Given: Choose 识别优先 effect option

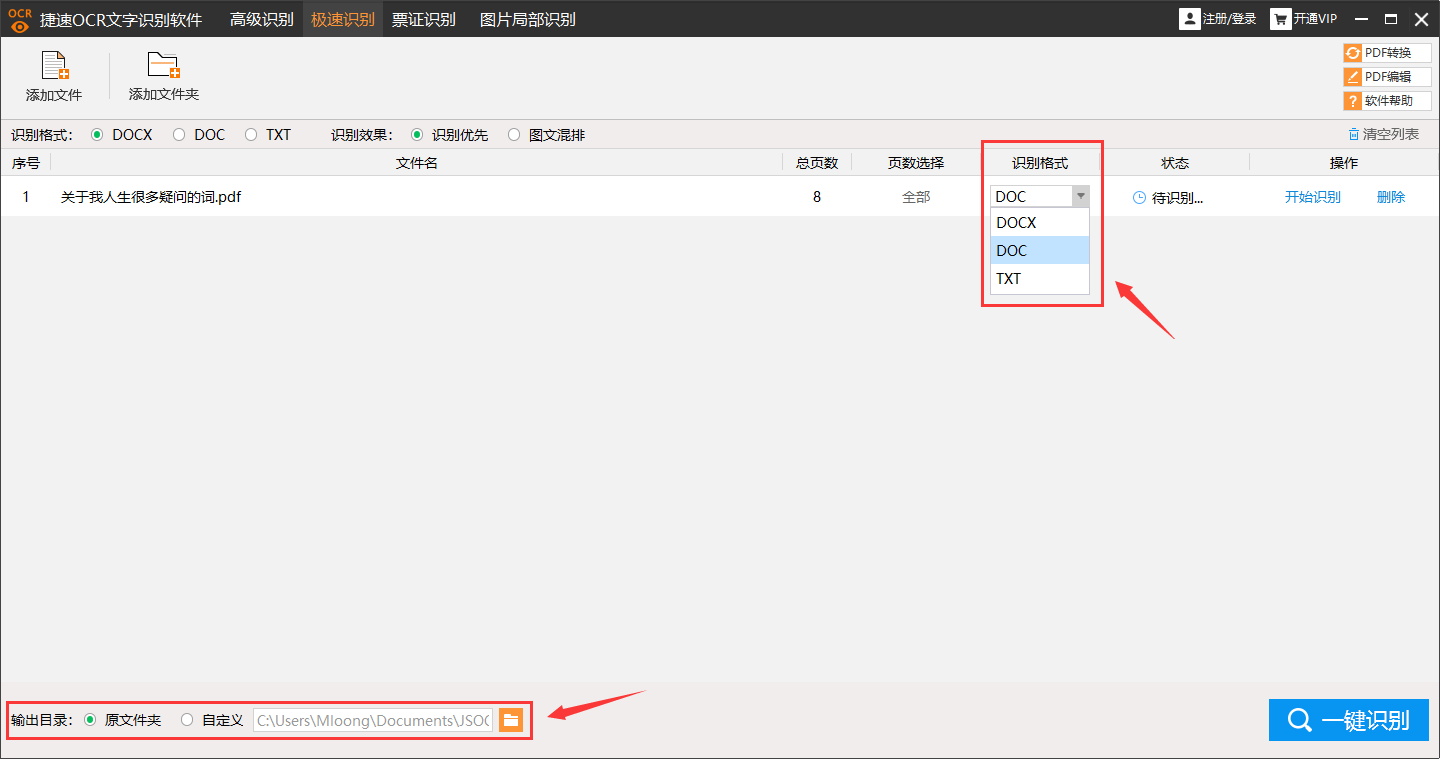Looking at the screenshot, I should (x=417, y=134).
